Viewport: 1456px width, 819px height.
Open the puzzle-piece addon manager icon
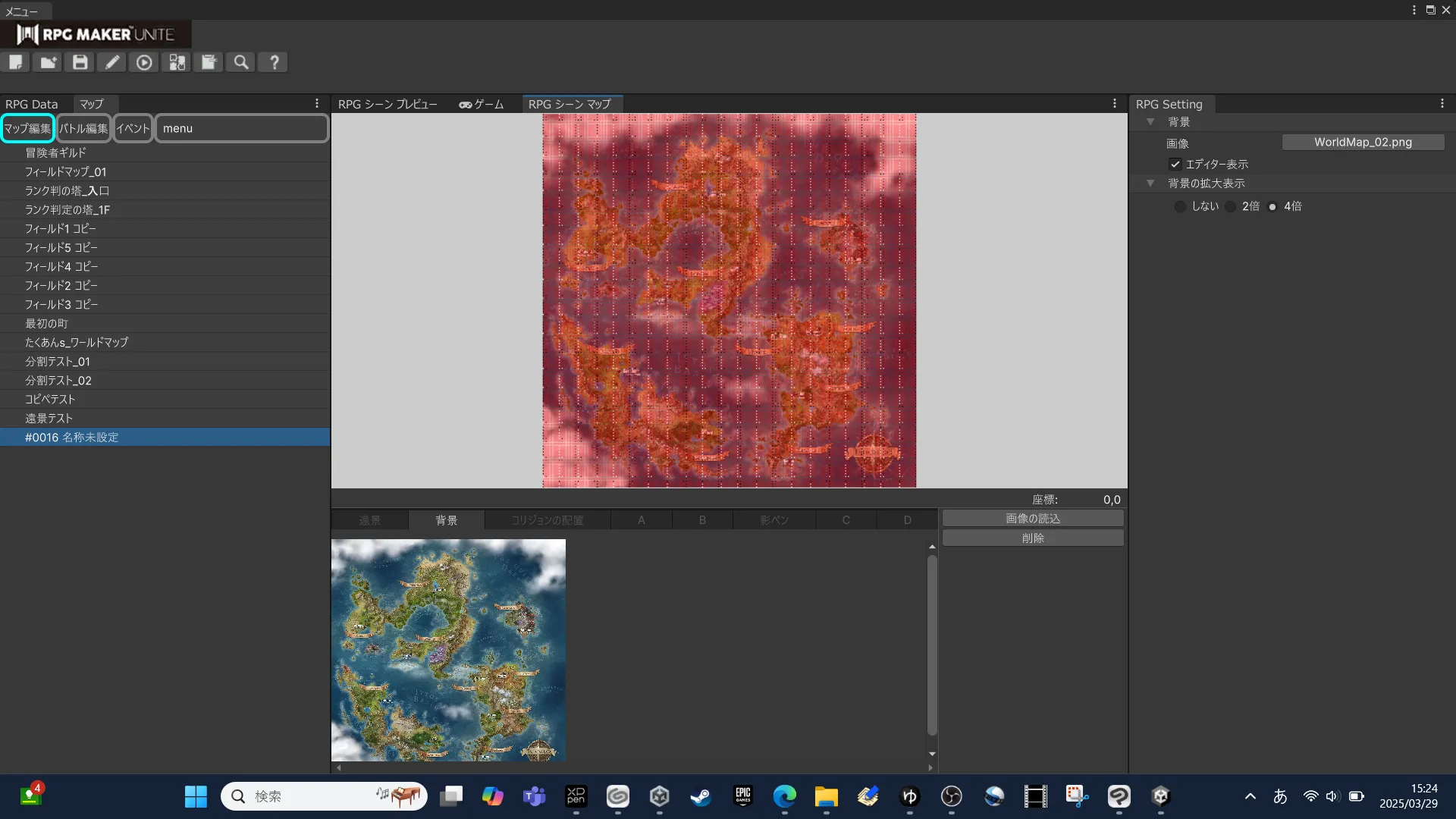177,62
